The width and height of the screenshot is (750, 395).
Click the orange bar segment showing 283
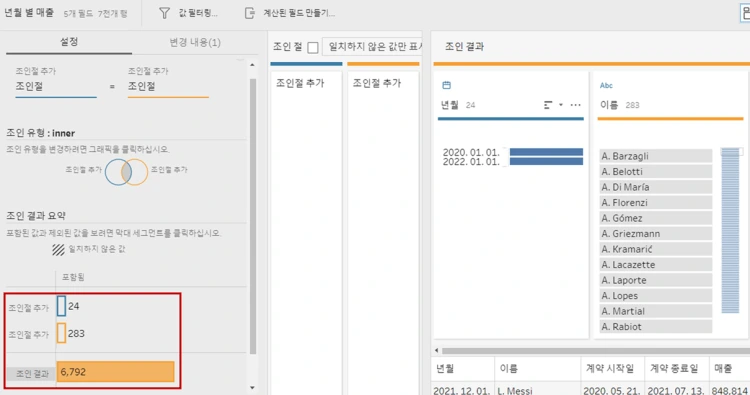(x=61, y=333)
